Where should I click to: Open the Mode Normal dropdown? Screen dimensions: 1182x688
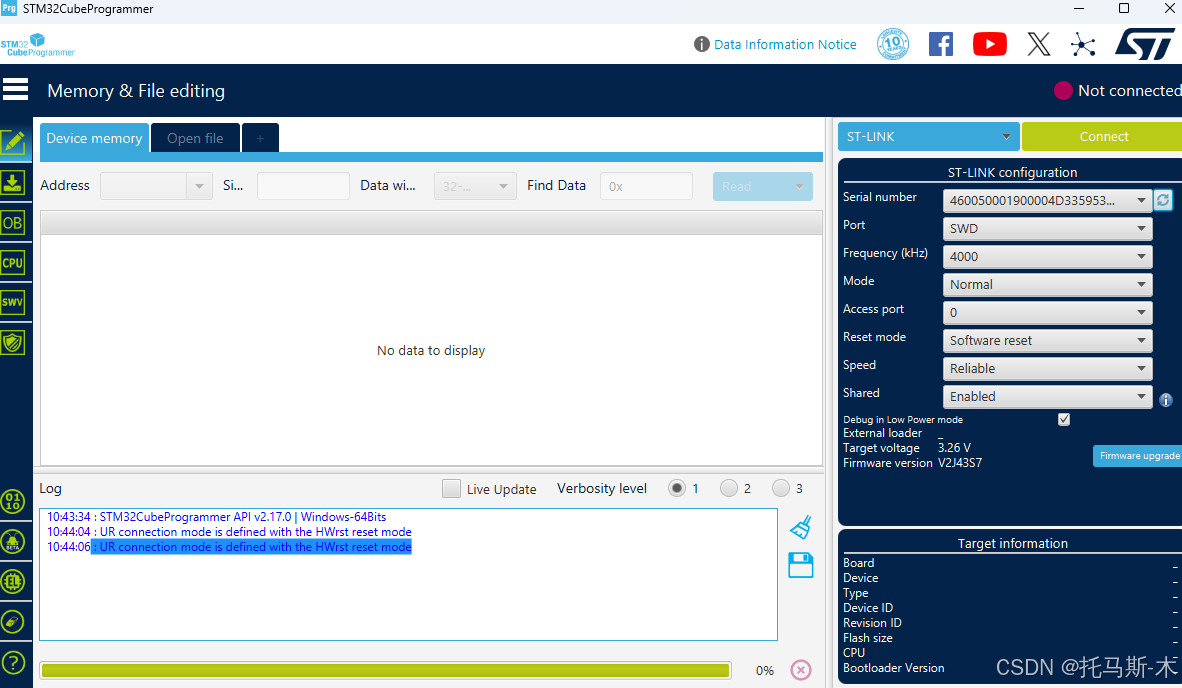[1047, 284]
